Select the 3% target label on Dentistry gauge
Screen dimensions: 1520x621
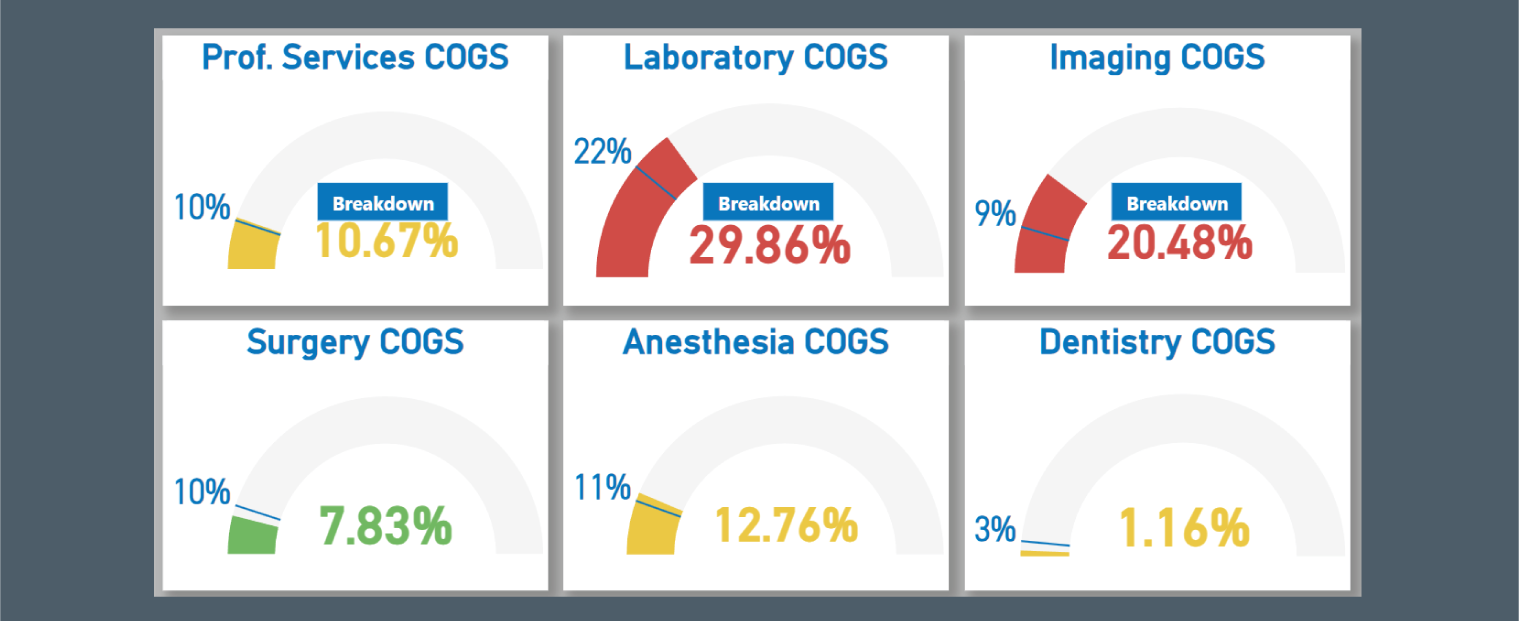click(995, 529)
